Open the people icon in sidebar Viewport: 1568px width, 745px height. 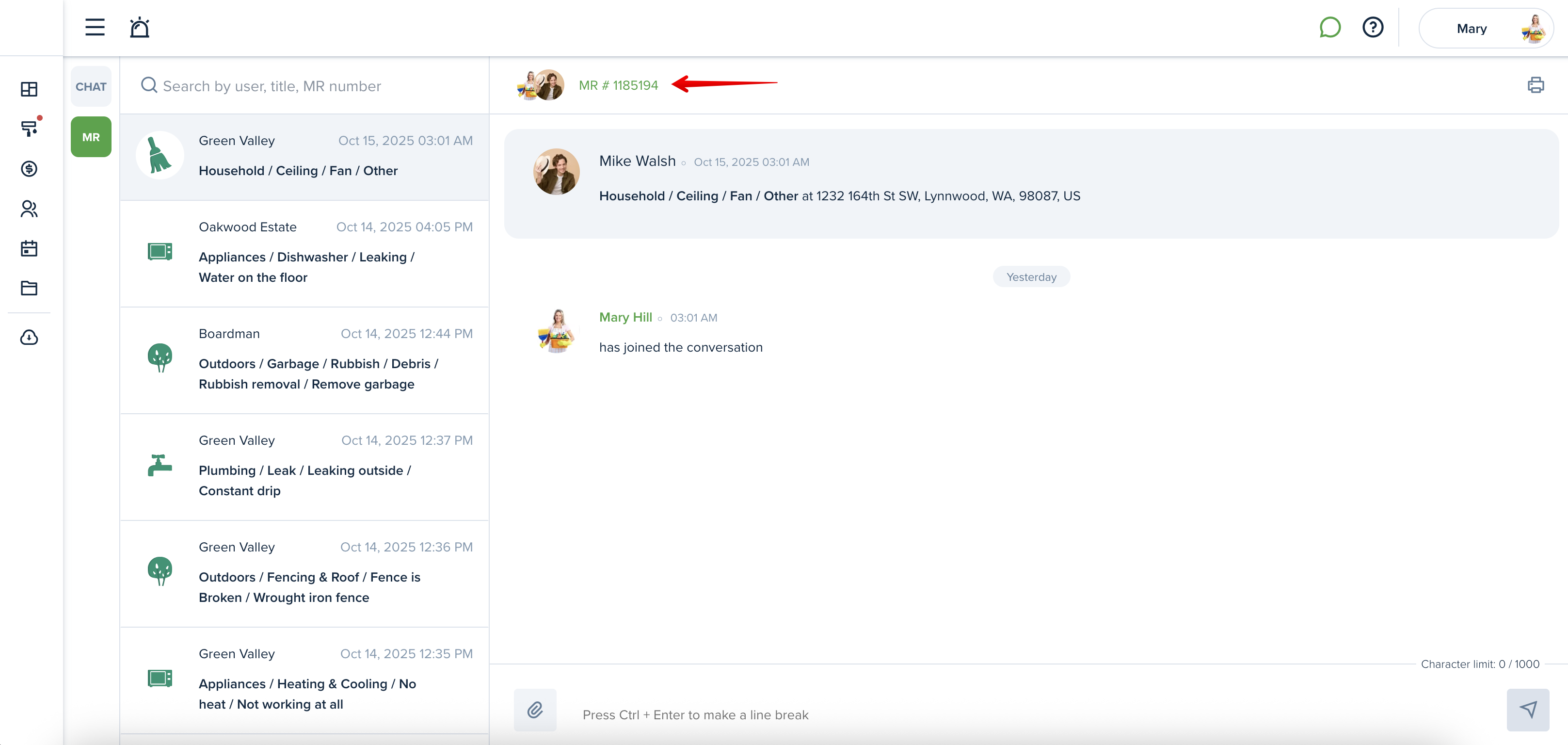[x=29, y=209]
